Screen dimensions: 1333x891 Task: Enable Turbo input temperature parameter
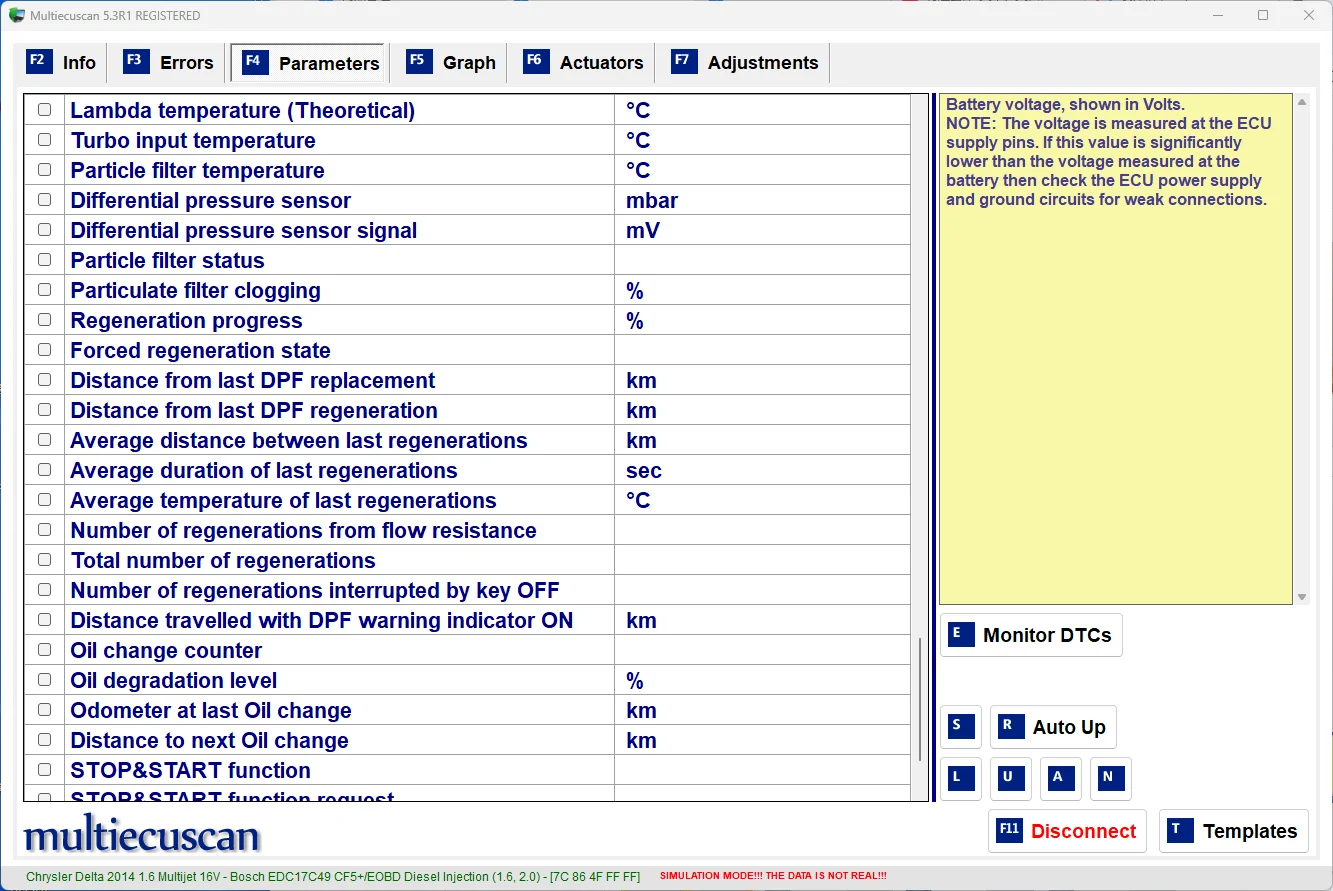coord(44,140)
